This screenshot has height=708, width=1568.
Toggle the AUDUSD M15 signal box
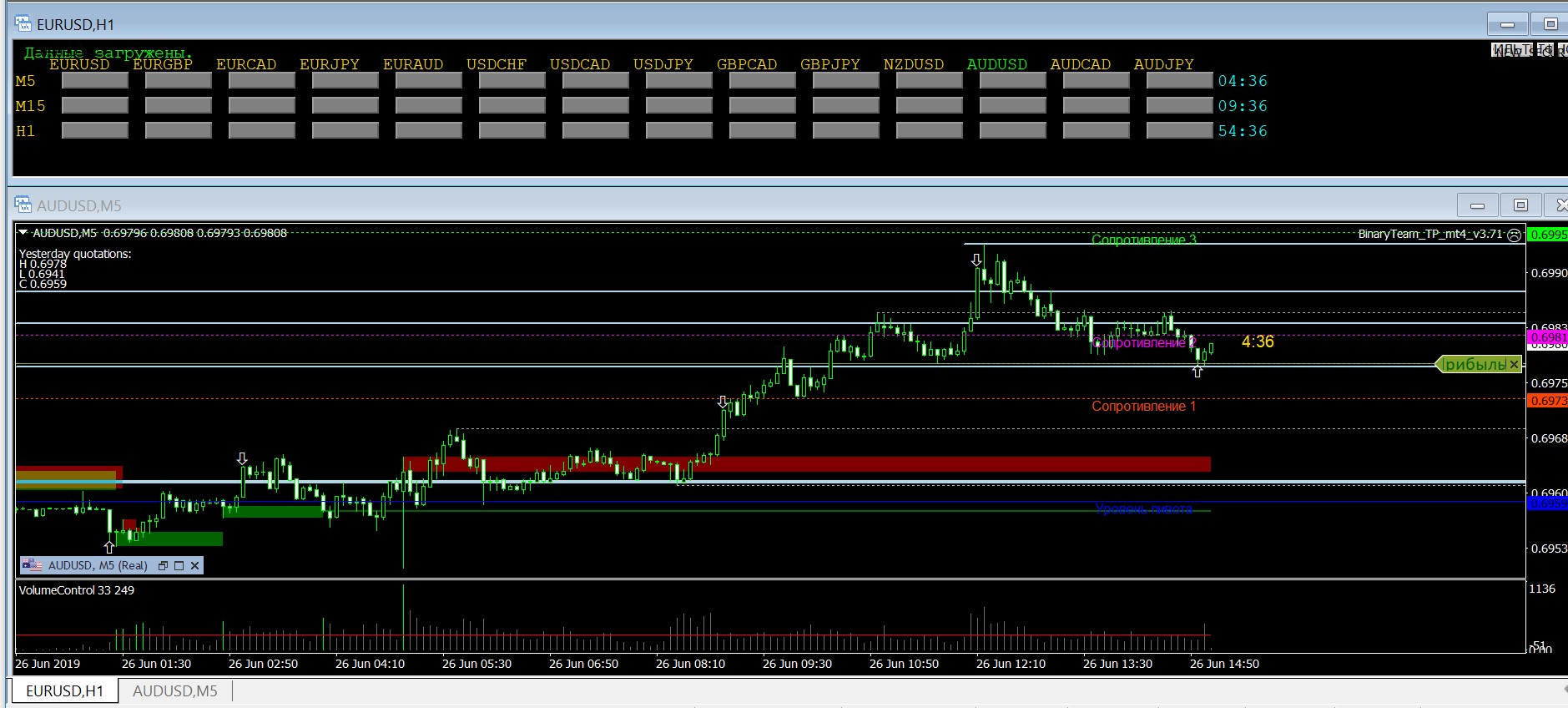tap(1012, 106)
